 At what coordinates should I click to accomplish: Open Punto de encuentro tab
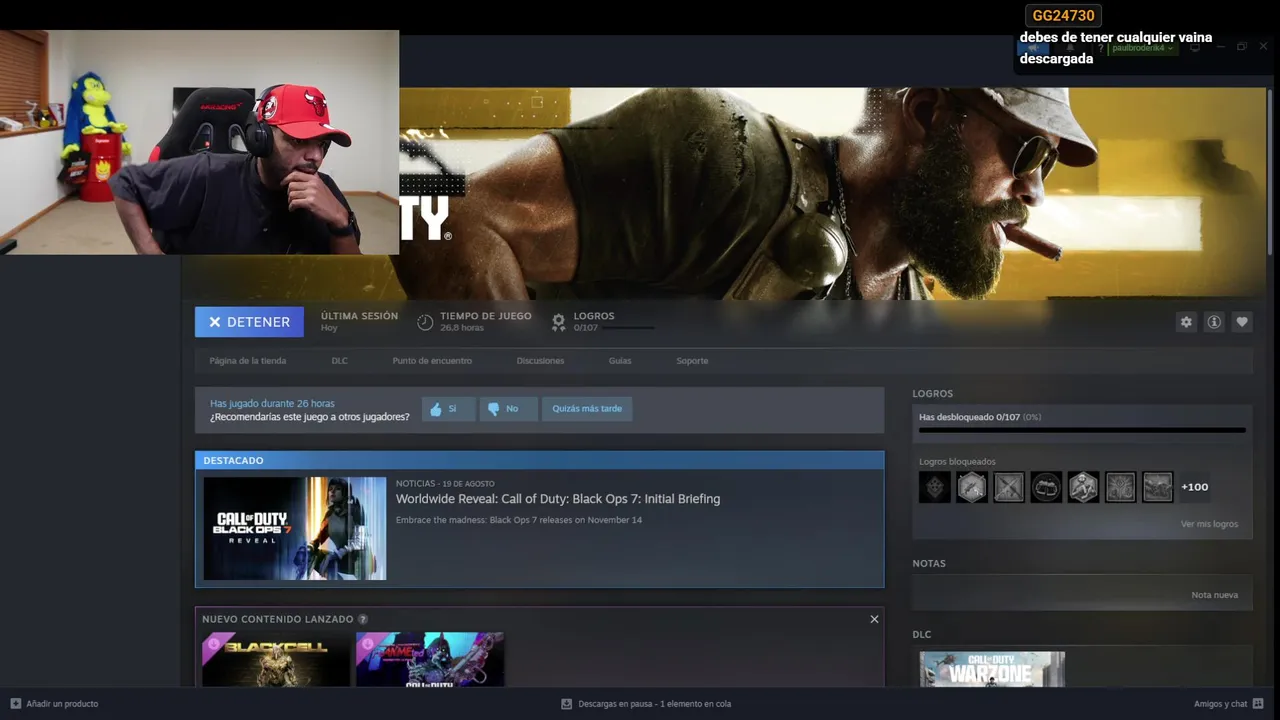(432, 361)
